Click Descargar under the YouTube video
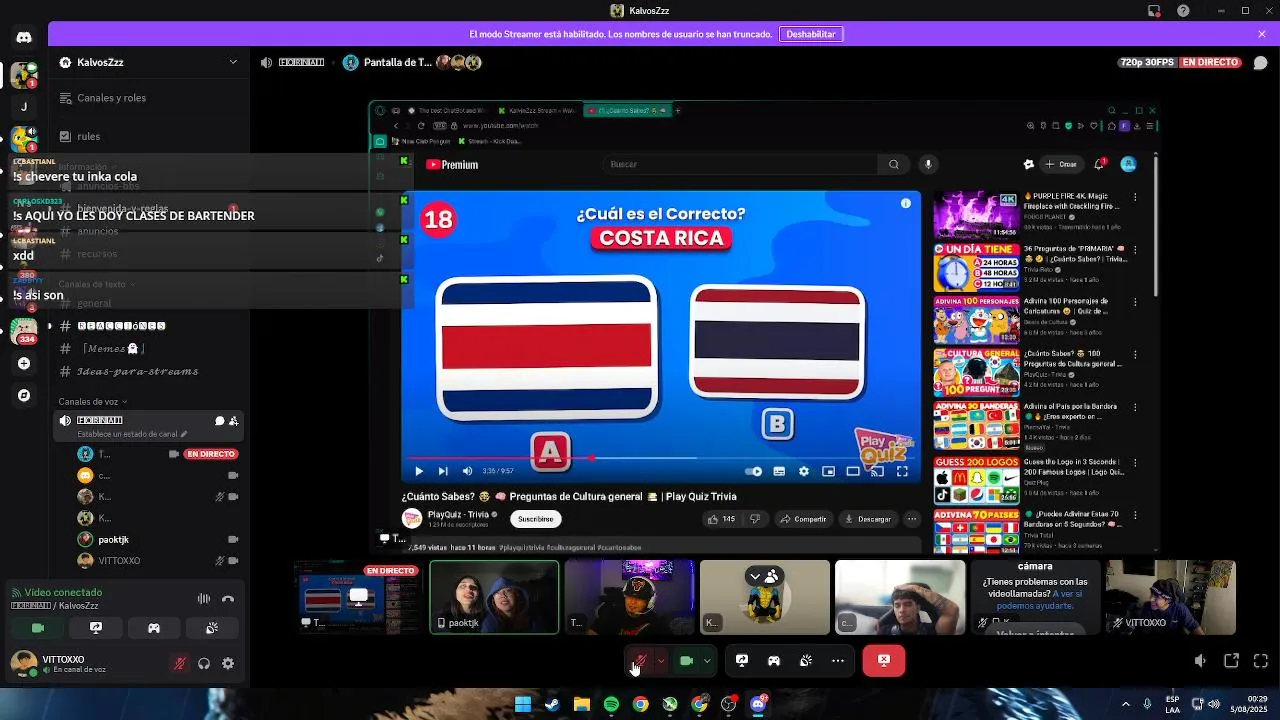 coord(868,519)
